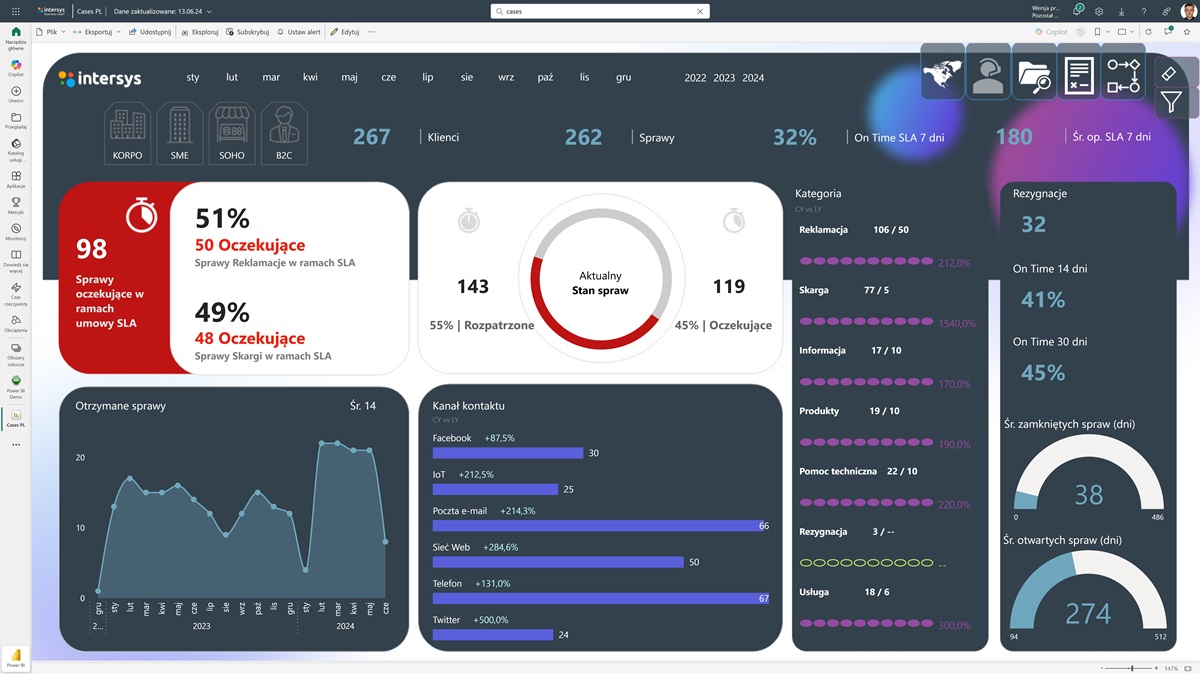Open the app launcher grid icon
The height and width of the screenshot is (674, 1200).
(16, 11)
